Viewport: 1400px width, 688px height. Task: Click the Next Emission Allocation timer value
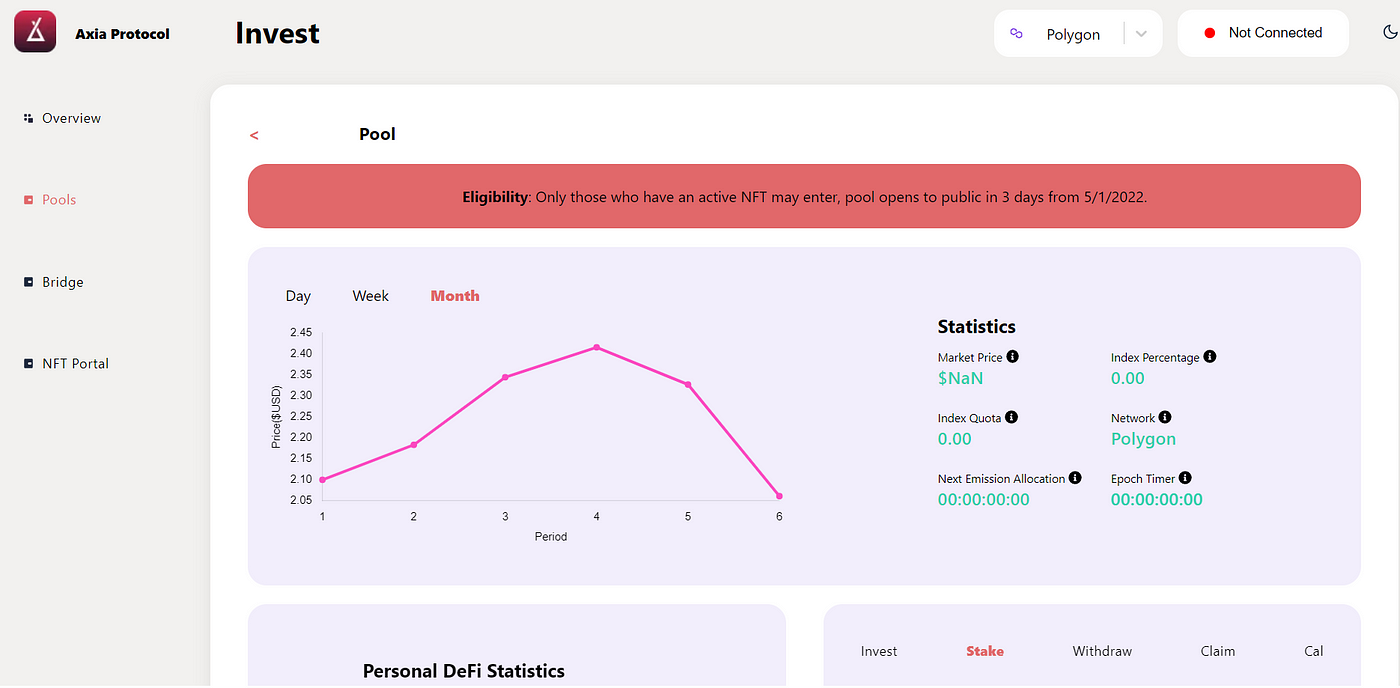click(x=984, y=500)
